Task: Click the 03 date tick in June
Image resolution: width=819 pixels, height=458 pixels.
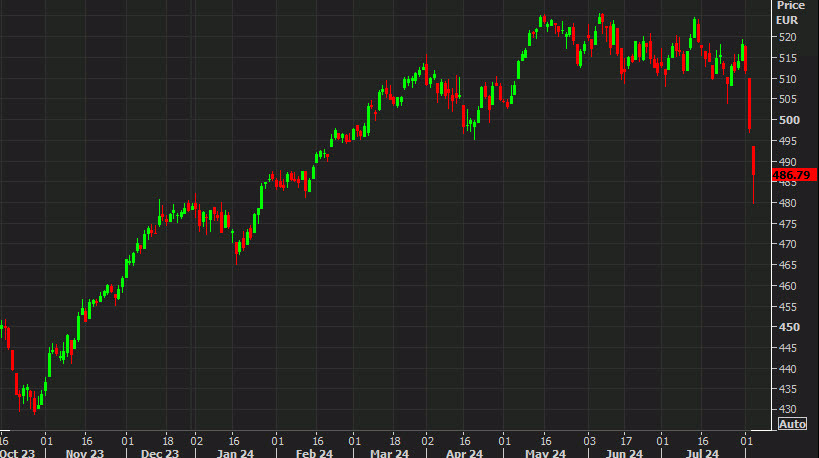Action: point(589,441)
